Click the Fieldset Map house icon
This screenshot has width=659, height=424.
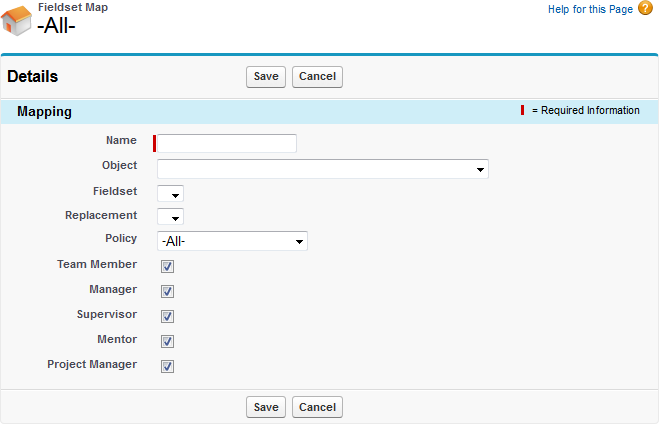(17, 20)
